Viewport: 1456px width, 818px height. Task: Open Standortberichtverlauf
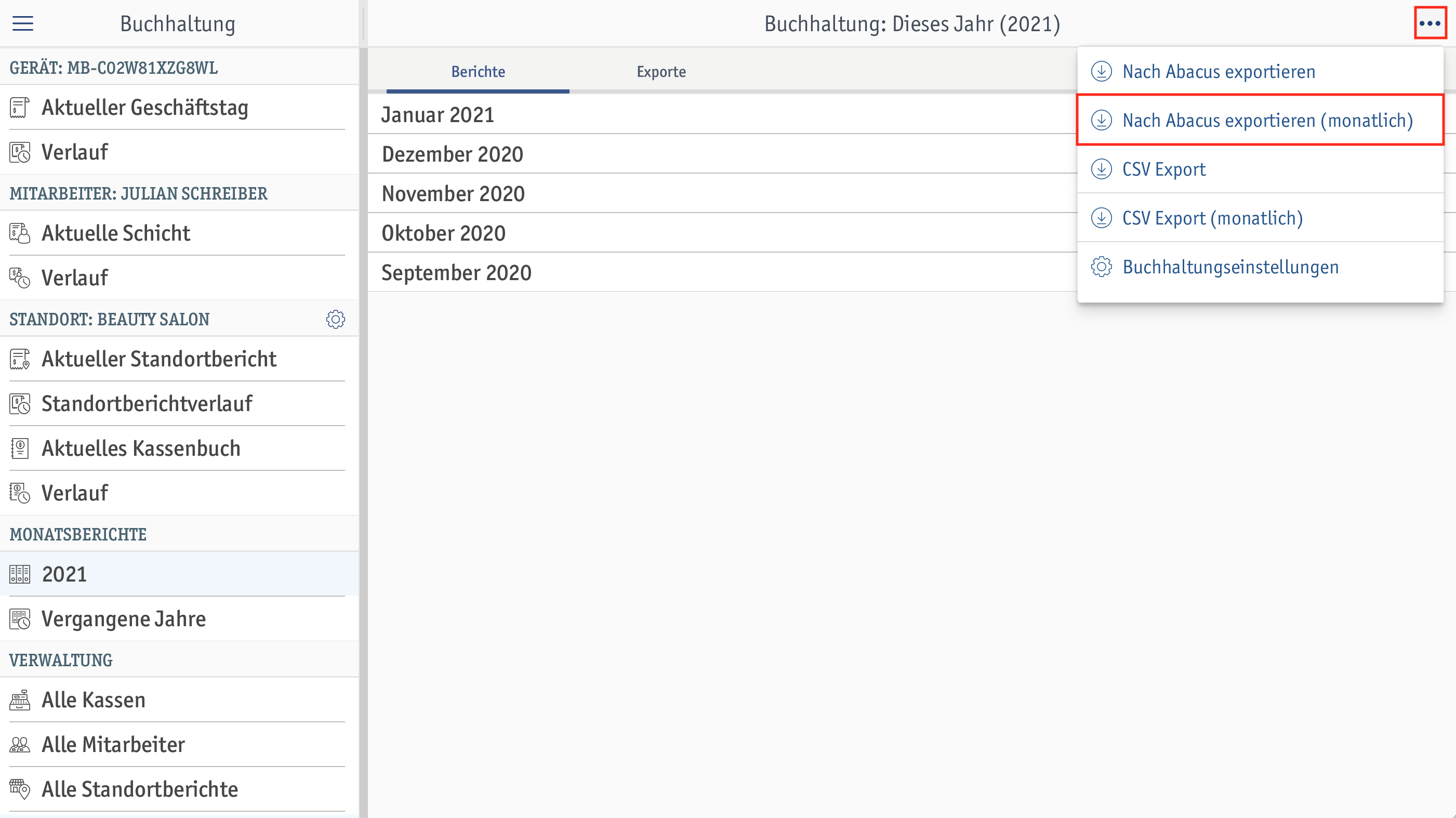179,404
